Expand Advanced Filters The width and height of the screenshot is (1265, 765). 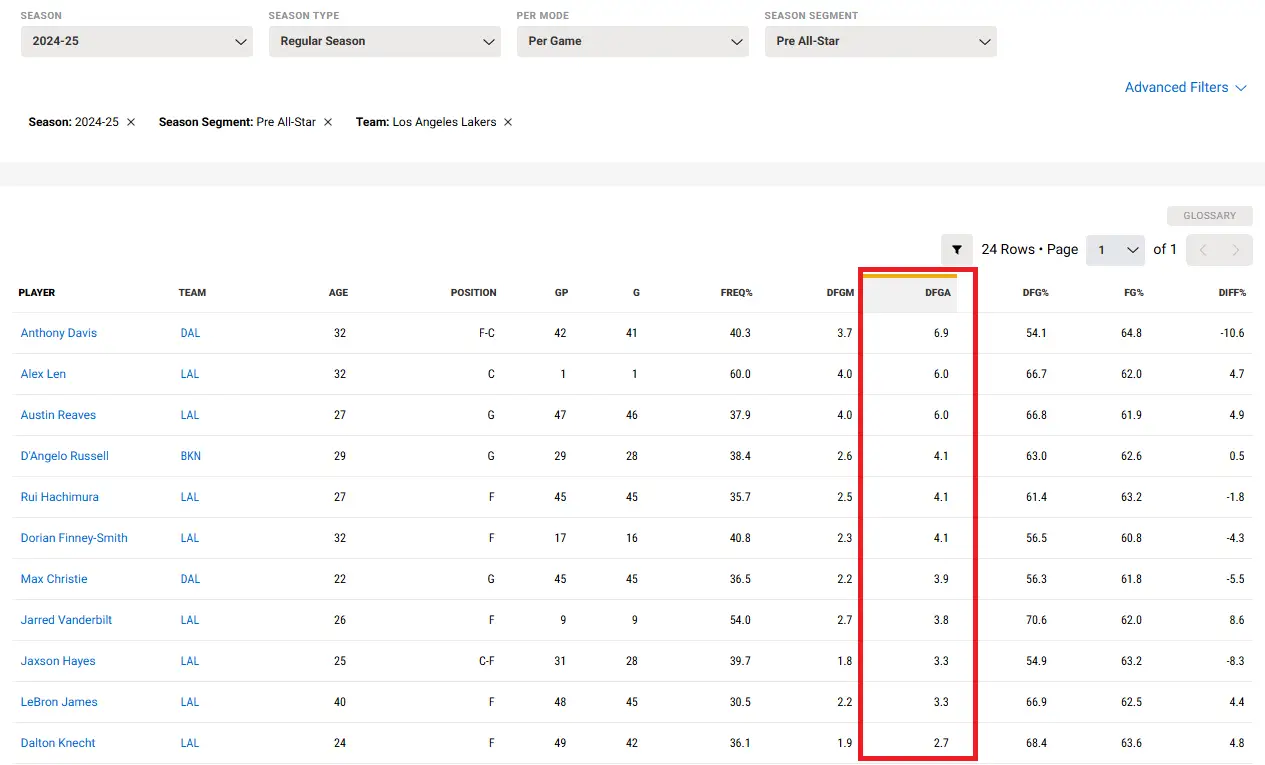tap(1185, 88)
